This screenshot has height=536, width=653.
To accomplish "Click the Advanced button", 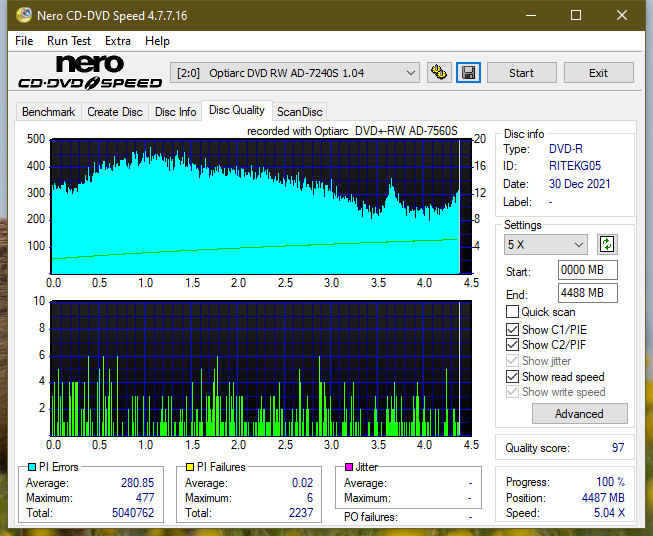I will coord(579,414).
